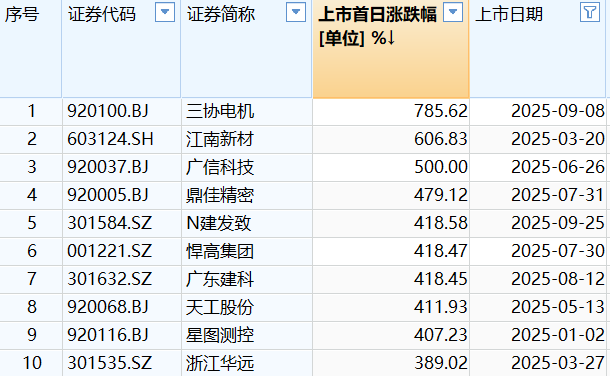Select code 001221.SZ
The width and height of the screenshot is (610, 376).
coord(109,251)
